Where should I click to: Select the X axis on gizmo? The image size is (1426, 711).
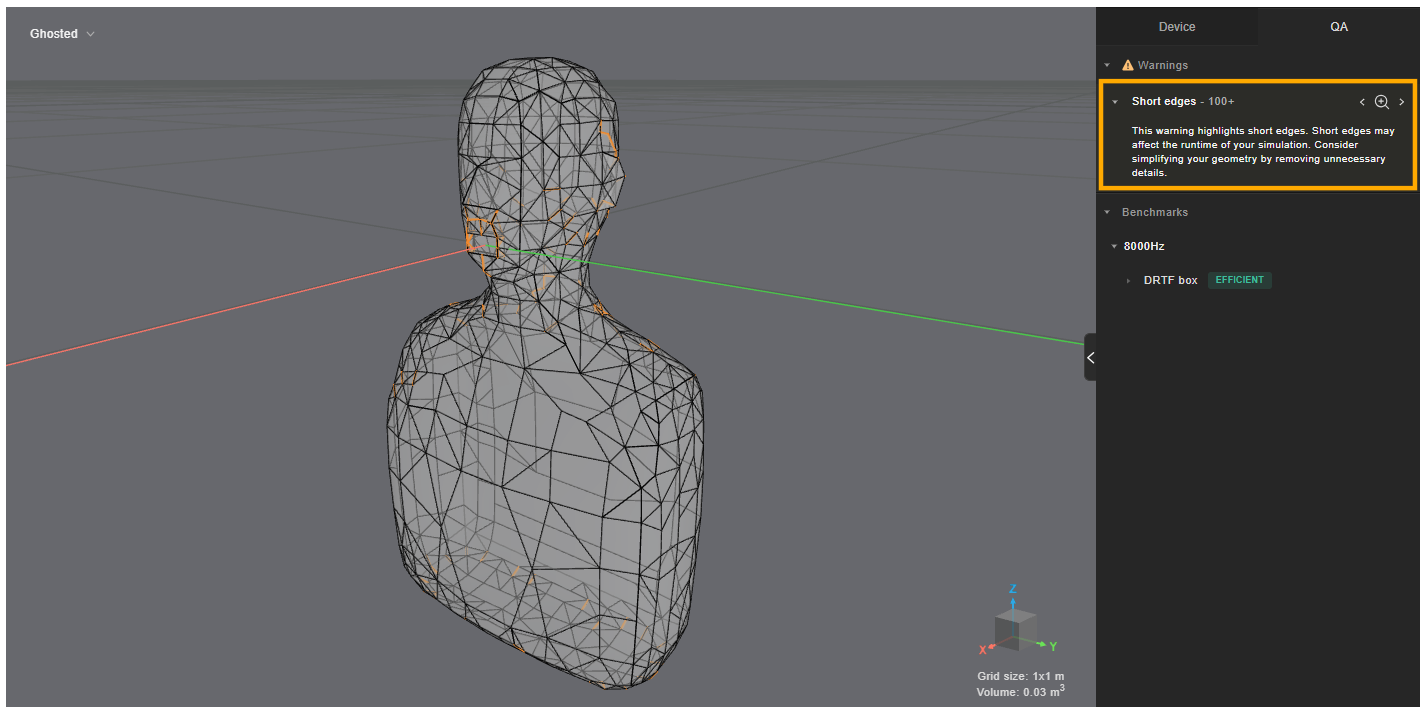coord(983,650)
